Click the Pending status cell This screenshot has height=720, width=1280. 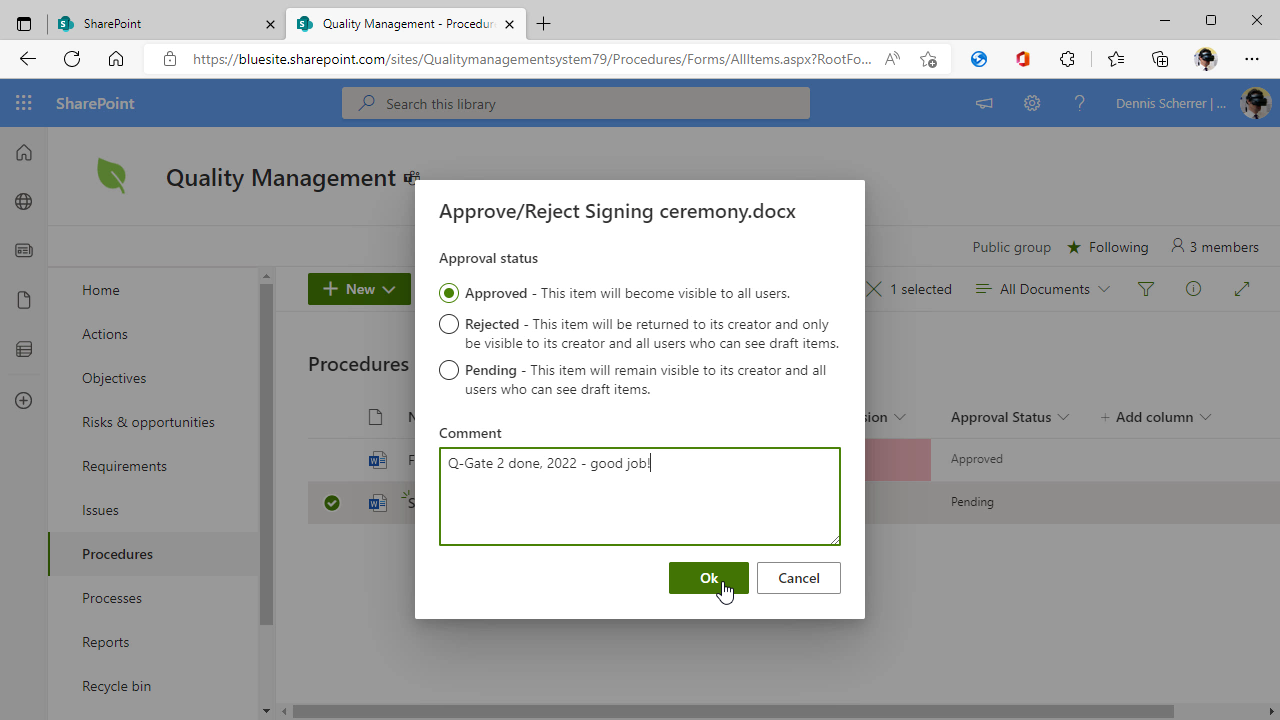[972, 502]
